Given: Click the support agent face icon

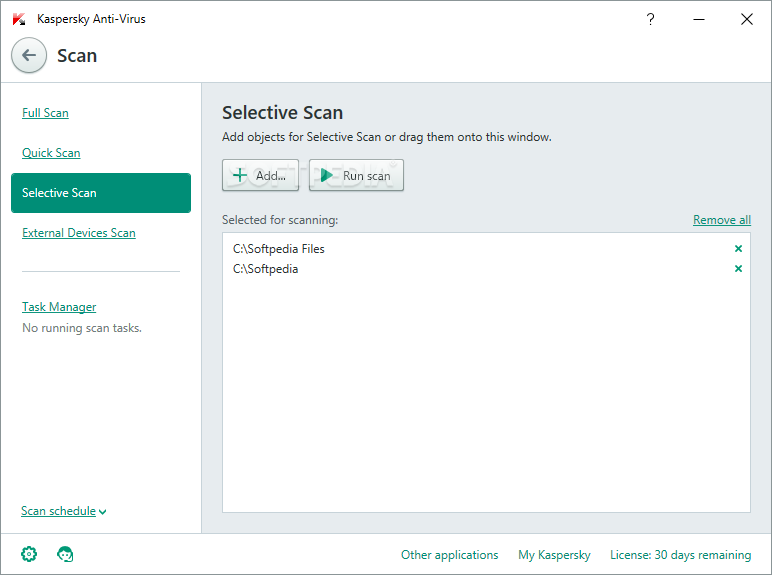Looking at the screenshot, I should click(x=66, y=554).
